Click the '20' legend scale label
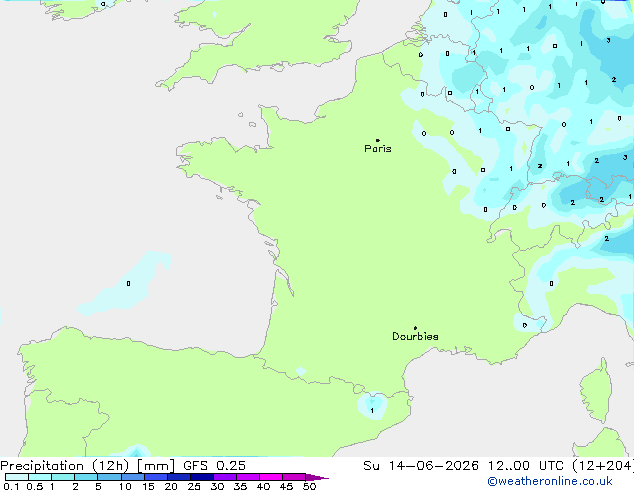This screenshot has width=634, height=490. (x=171, y=486)
